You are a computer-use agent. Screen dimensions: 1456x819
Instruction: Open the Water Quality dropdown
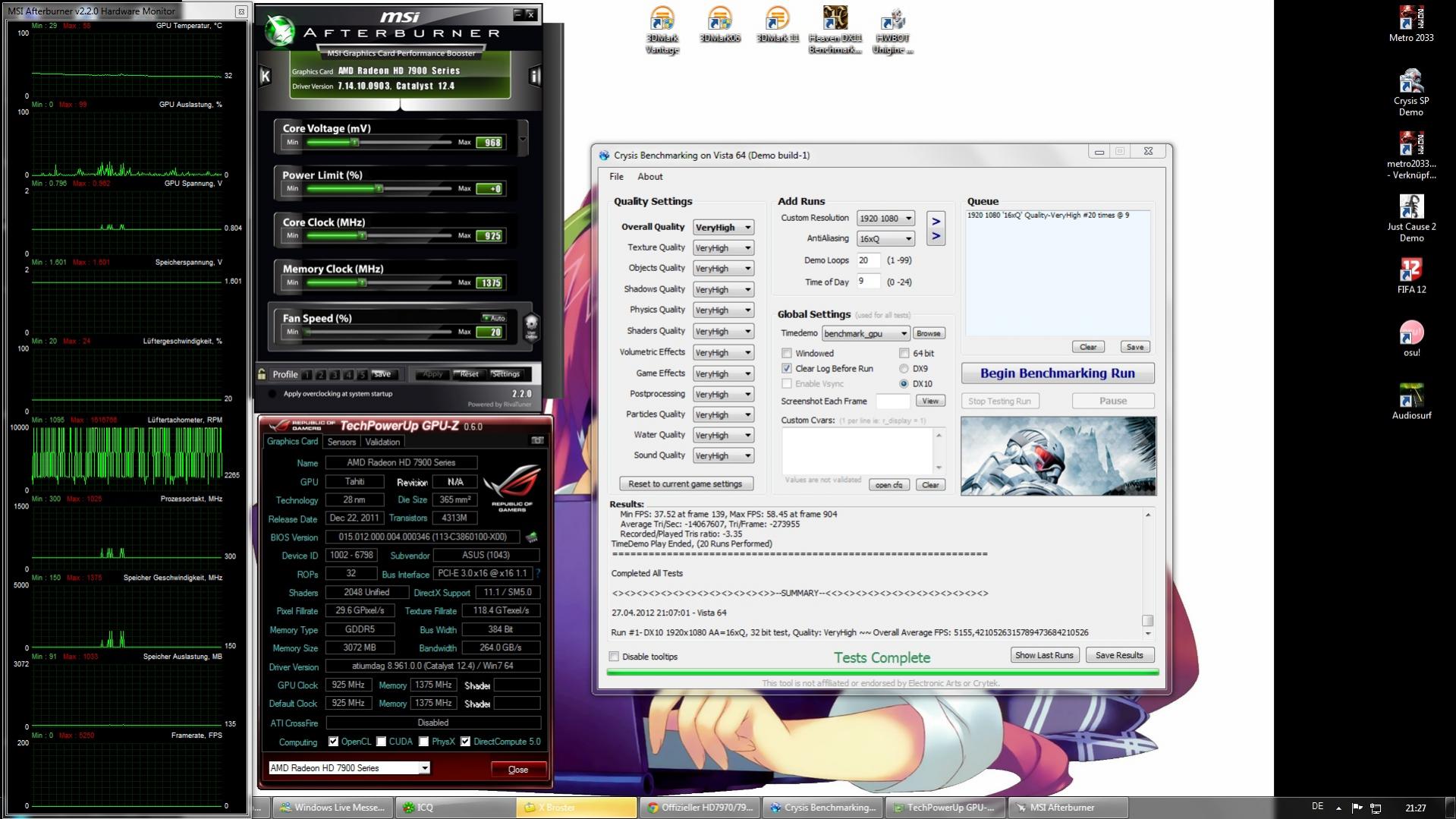point(723,435)
